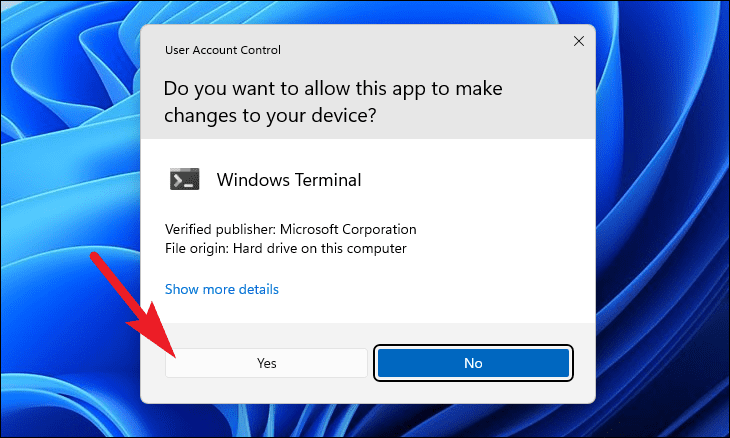This screenshot has width=730, height=438.
Task: Click the User Account Control title text
Action: coord(223,50)
